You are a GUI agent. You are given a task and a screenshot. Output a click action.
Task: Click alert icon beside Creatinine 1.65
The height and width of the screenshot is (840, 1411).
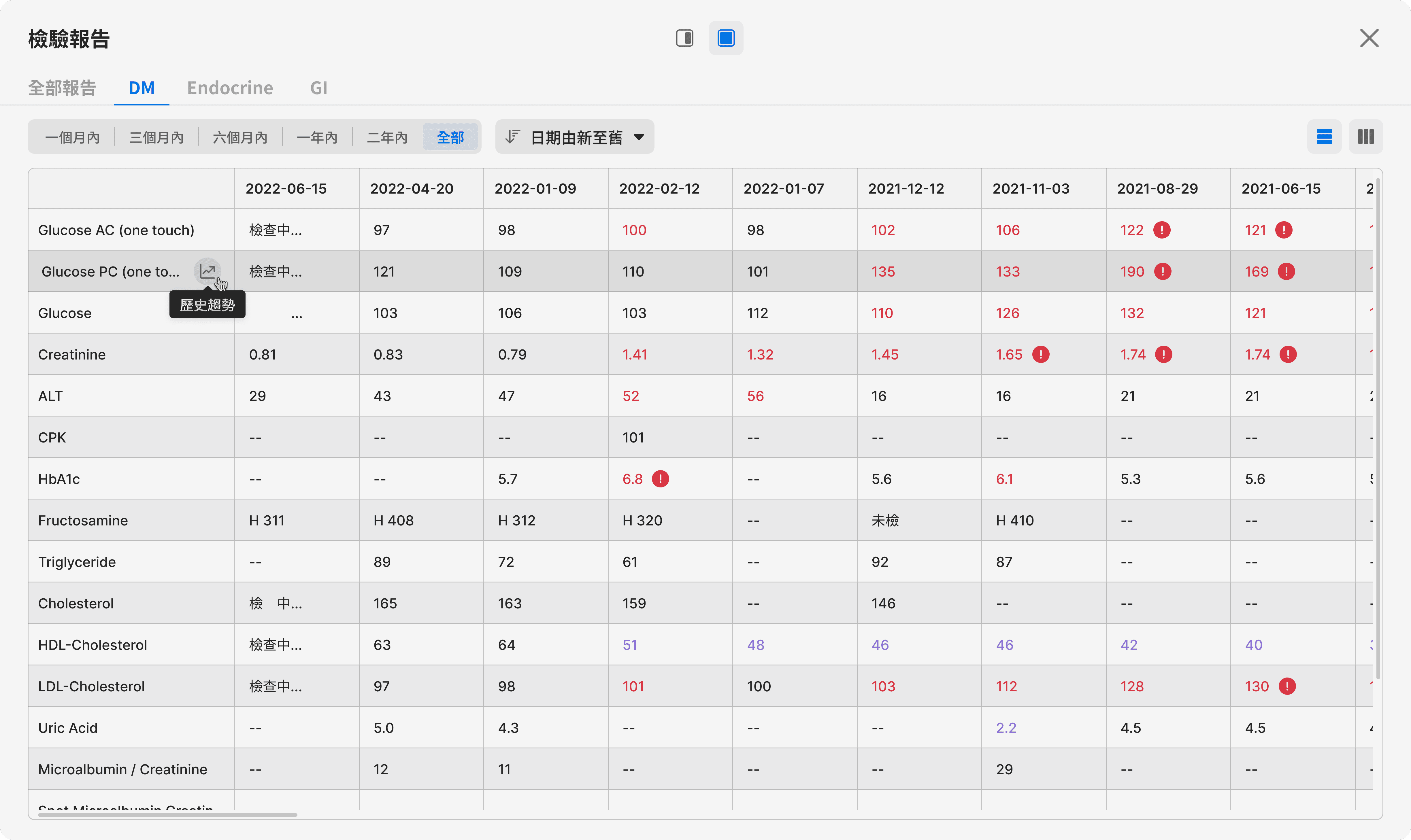pos(1041,354)
